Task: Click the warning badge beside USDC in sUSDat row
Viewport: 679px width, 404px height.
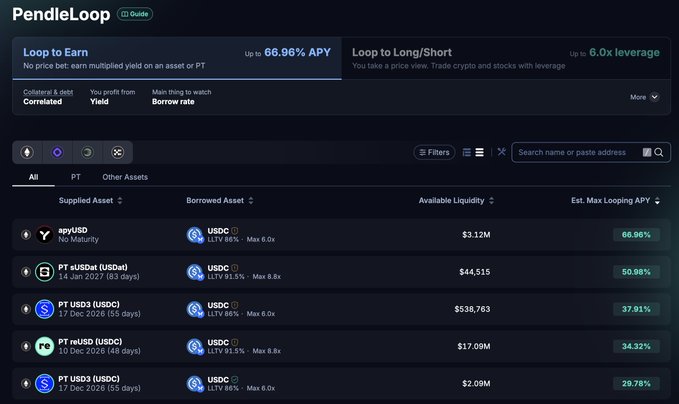Action: pos(234,268)
